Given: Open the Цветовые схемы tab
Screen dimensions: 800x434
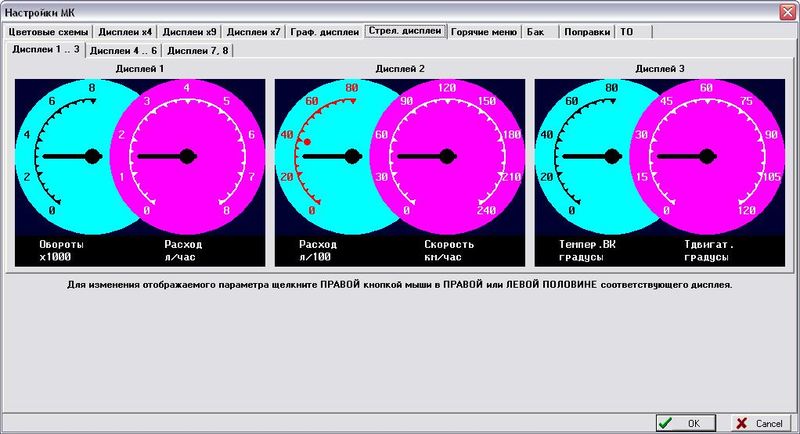Looking at the screenshot, I should 48,32.
